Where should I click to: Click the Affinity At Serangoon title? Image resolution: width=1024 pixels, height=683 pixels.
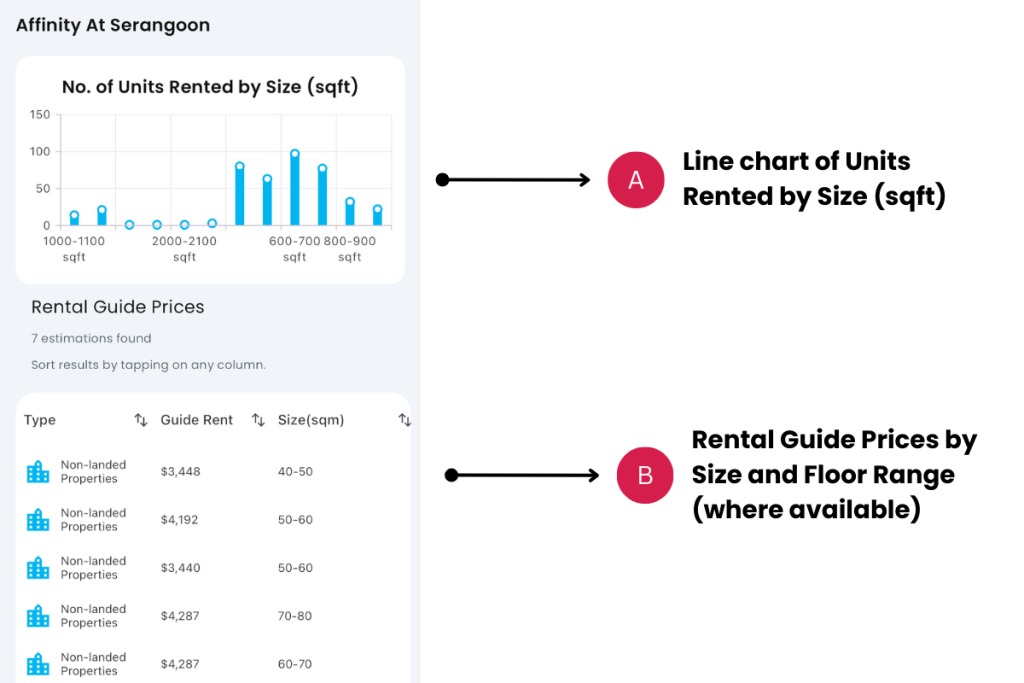pyautogui.click(x=113, y=25)
